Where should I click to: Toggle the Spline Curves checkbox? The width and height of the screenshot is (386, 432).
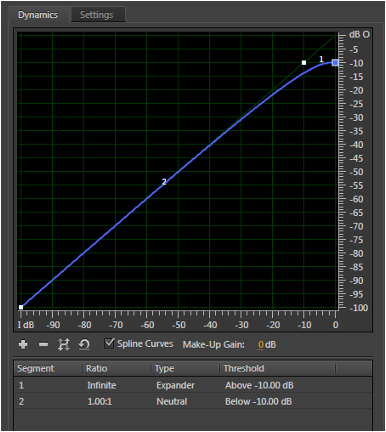pos(109,343)
